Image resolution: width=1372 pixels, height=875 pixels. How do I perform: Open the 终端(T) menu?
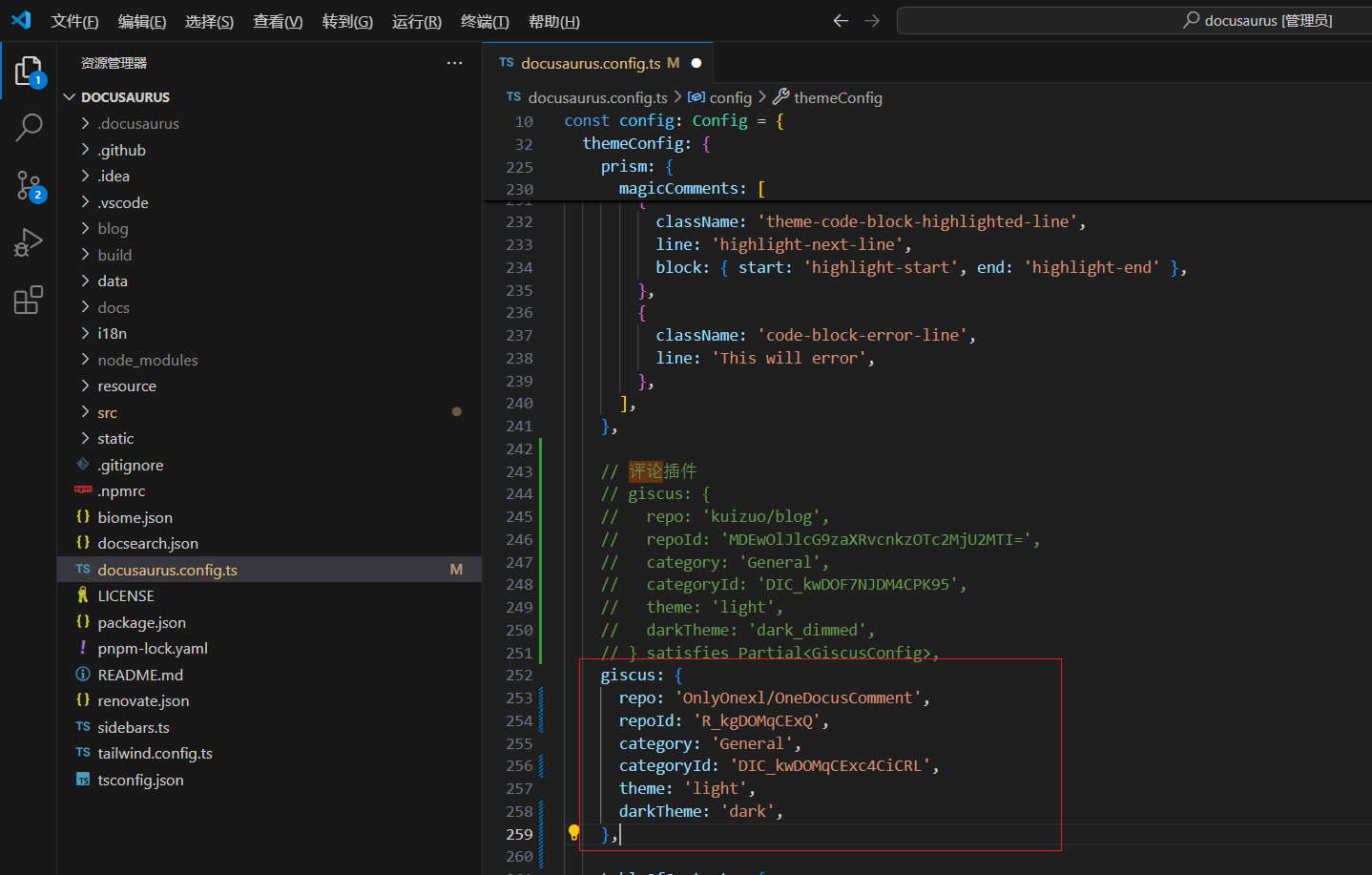click(x=485, y=21)
